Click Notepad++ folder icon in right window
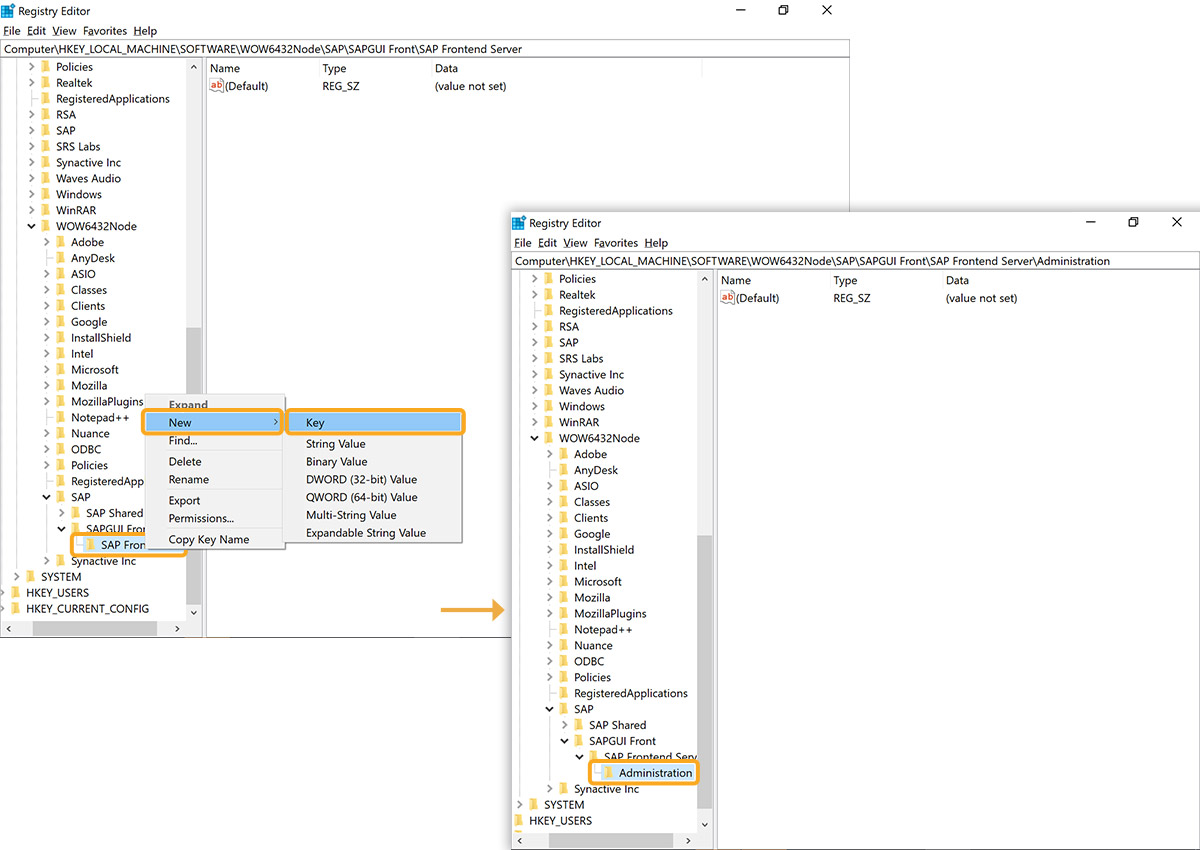Screen dimensions: 1200x850 [x=563, y=630]
